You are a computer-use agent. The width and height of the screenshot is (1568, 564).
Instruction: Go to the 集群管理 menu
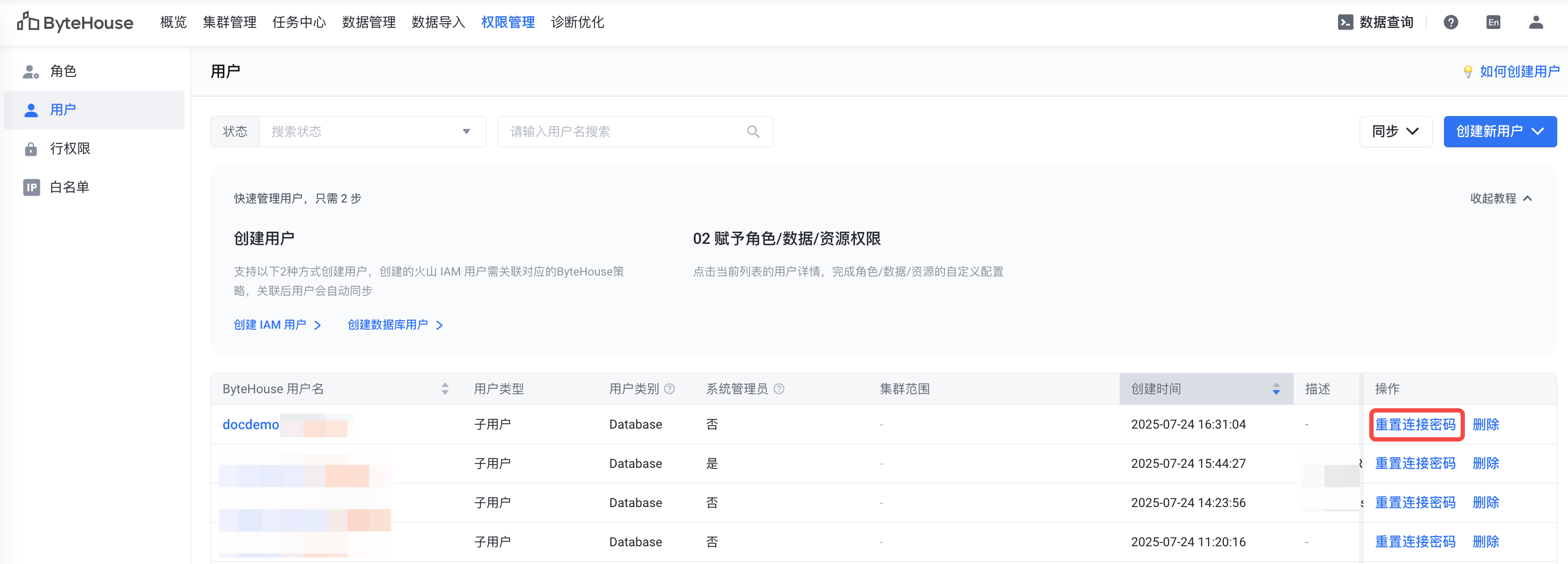tap(229, 23)
